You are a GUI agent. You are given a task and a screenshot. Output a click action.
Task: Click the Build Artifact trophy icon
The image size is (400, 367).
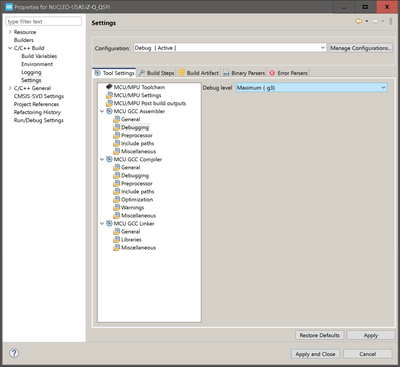click(x=182, y=73)
